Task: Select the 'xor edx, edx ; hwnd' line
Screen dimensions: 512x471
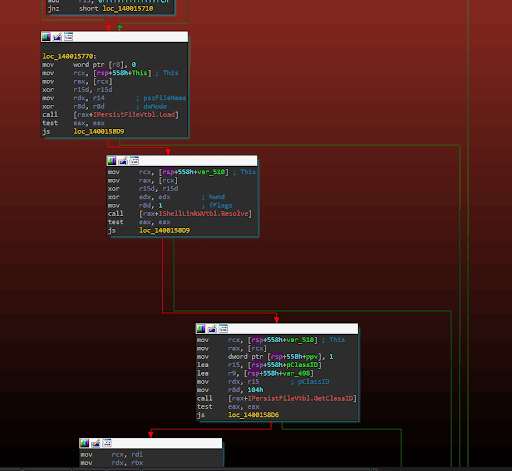Action: (x=166, y=197)
